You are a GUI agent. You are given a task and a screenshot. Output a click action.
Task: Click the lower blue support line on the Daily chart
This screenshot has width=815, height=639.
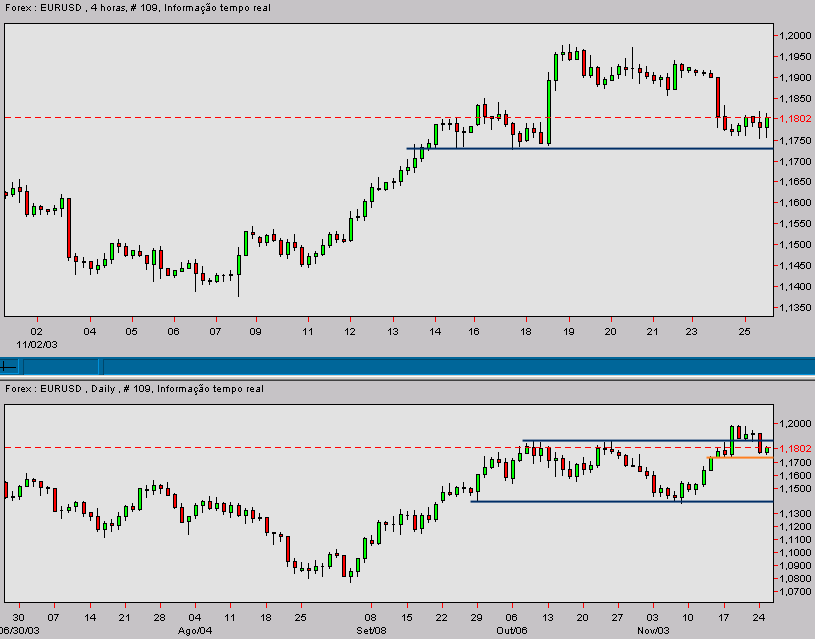pos(622,501)
